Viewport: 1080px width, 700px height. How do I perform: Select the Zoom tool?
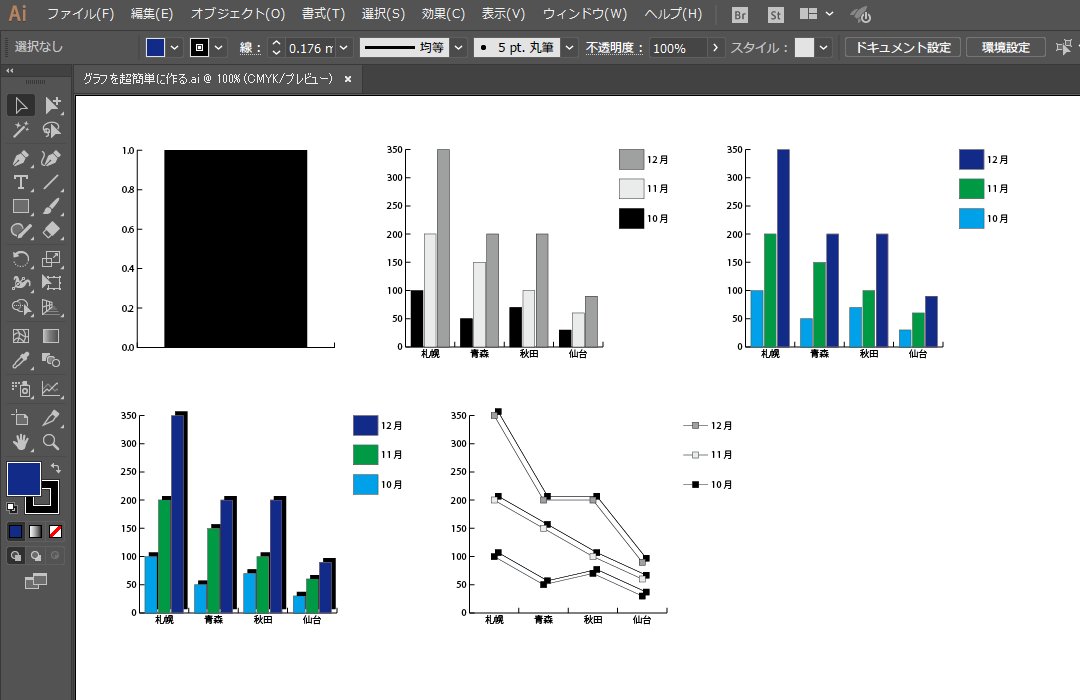pos(52,442)
